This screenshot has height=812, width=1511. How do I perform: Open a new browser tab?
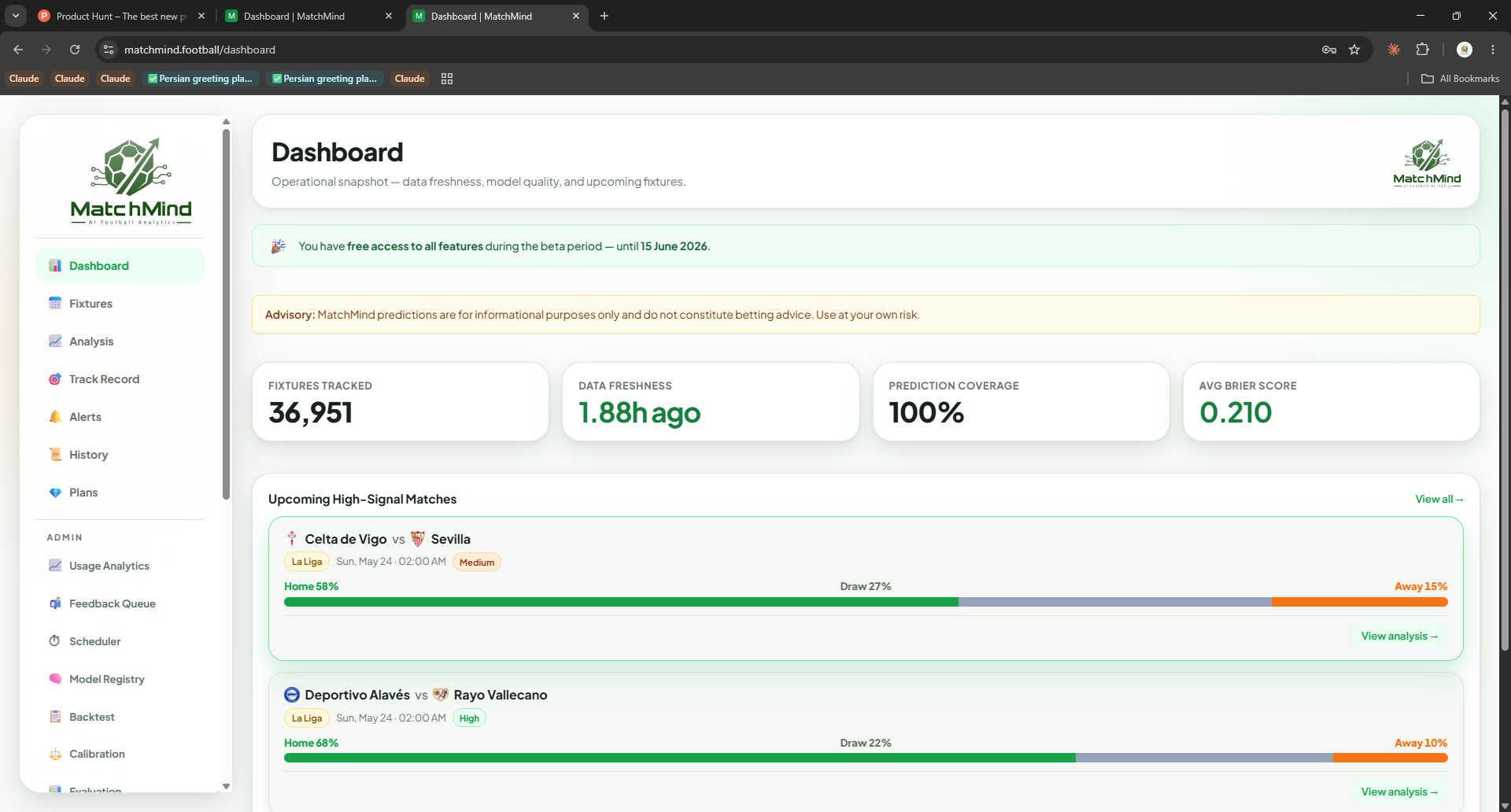(x=604, y=16)
